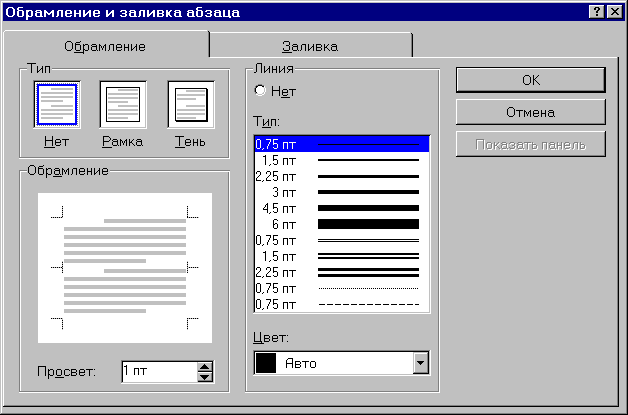Select the 0,75 пт dashed line style
Screen dimensions: 628x415
coord(342,304)
